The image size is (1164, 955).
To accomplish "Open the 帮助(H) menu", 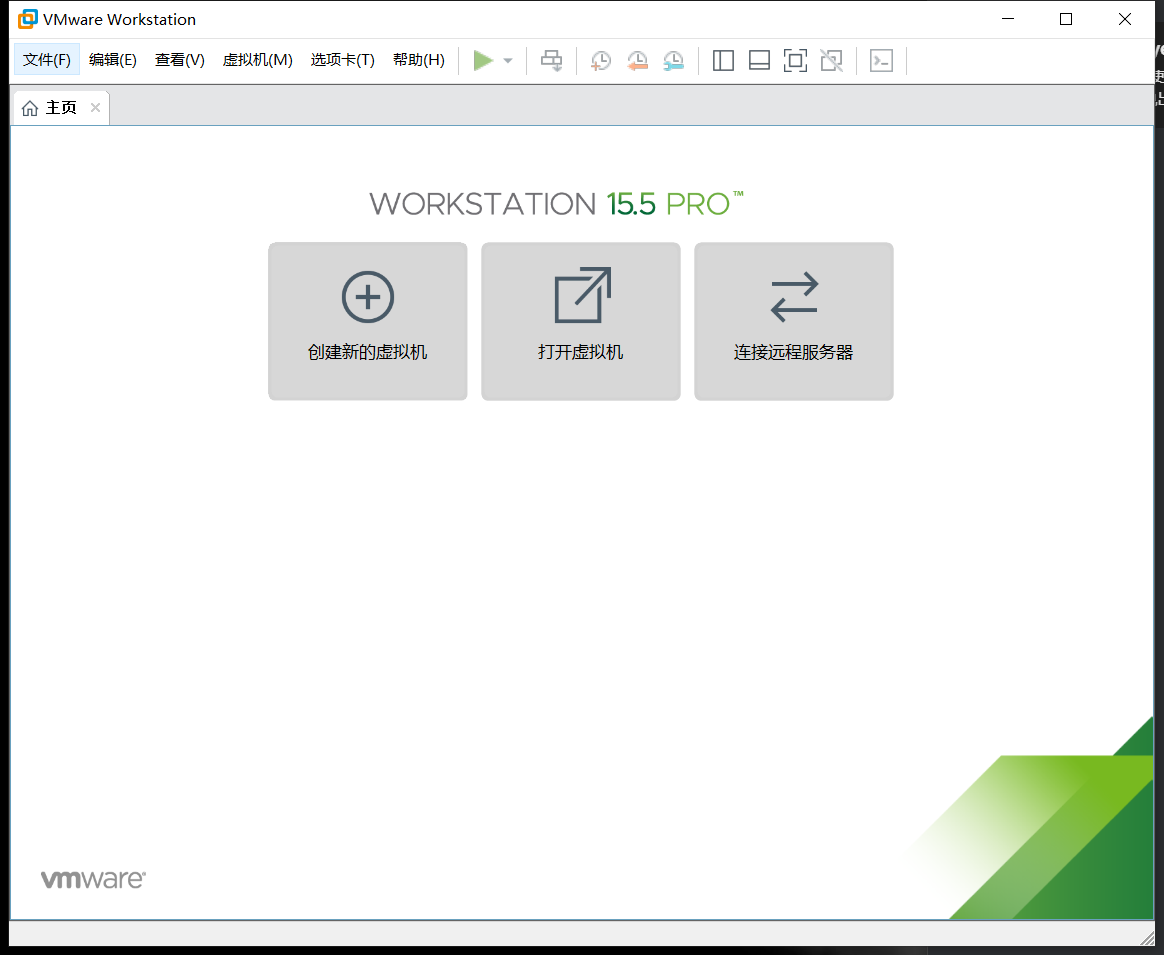I will 418,59.
